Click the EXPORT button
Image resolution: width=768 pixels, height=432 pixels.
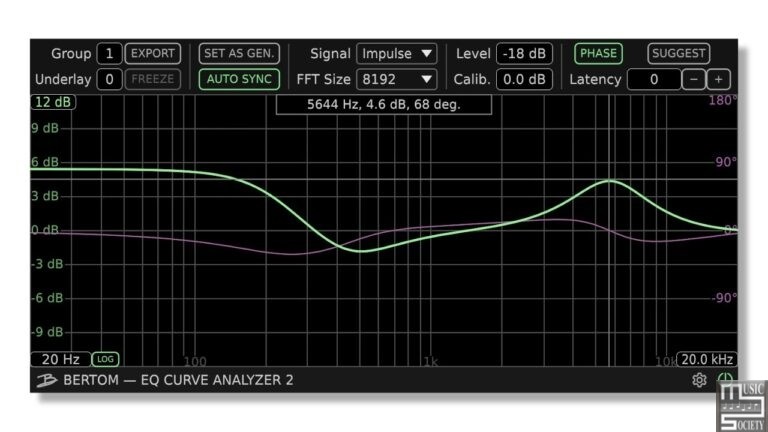pos(152,53)
